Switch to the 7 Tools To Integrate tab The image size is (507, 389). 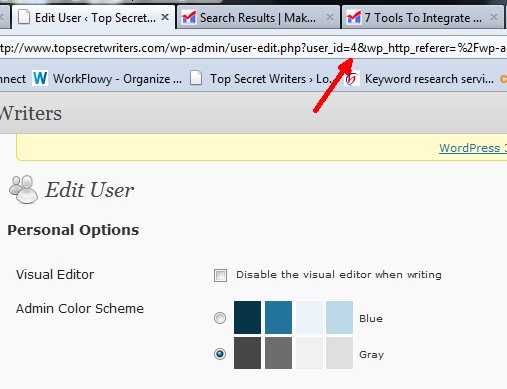point(423,18)
